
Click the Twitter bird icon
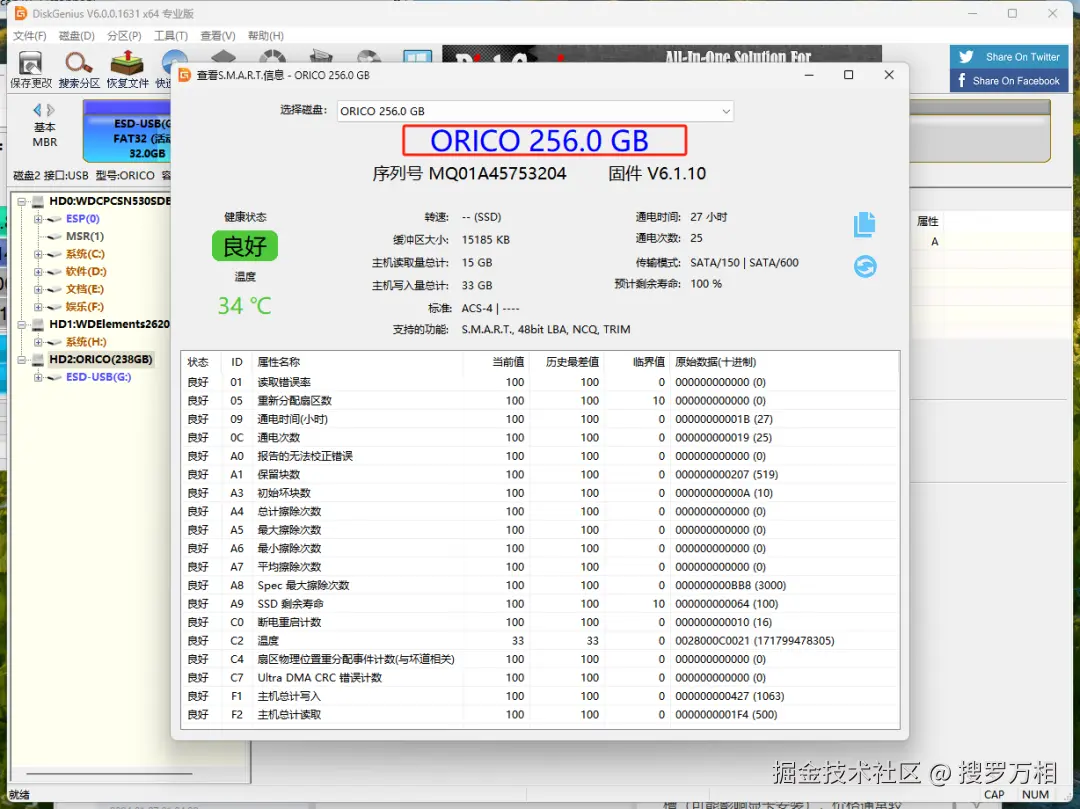(966, 57)
